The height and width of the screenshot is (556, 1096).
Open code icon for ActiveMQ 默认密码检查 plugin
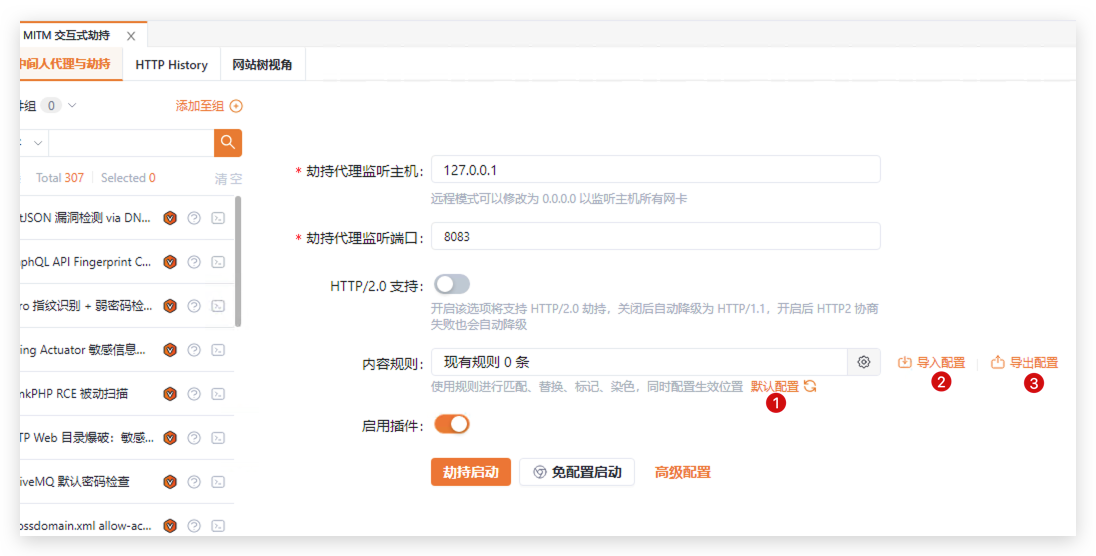218,482
